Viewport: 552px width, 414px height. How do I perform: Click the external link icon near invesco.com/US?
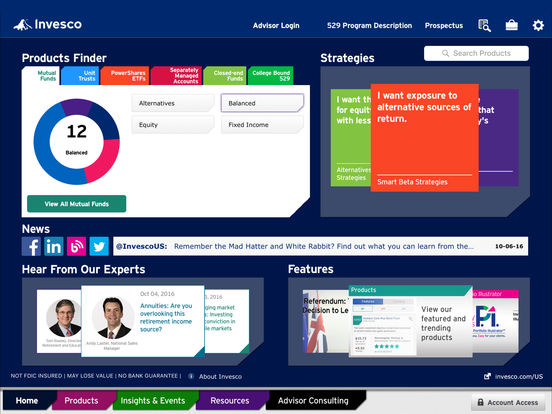[487, 376]
